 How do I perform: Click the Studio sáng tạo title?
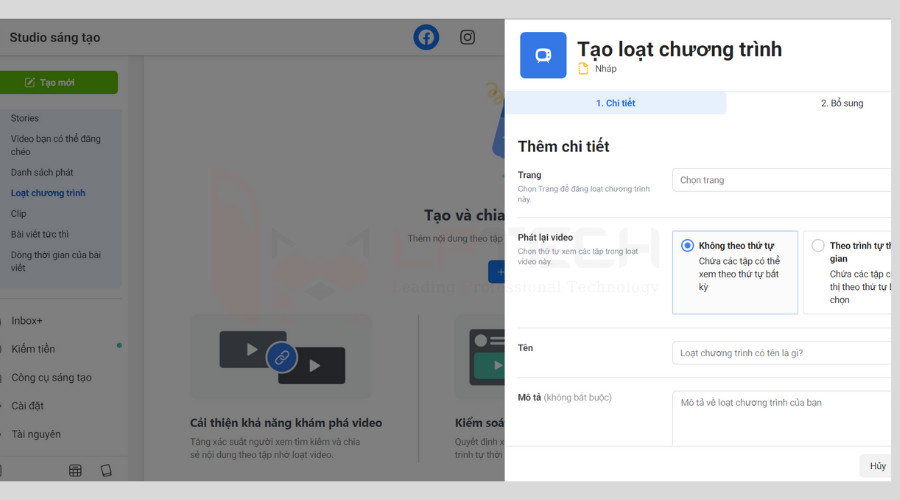(55, 38)
